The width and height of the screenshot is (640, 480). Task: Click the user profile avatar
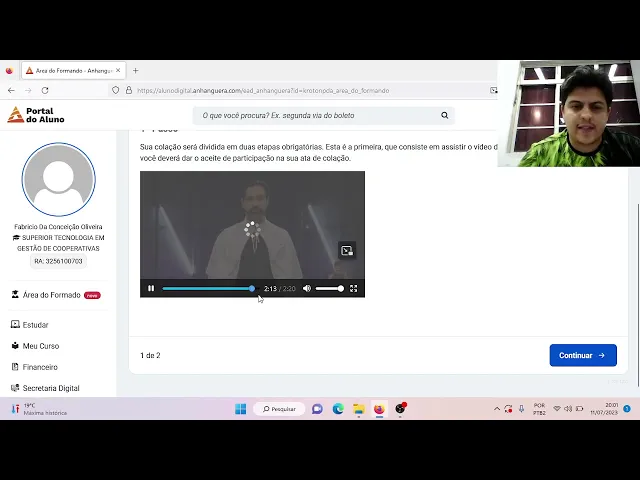[58, 179]
